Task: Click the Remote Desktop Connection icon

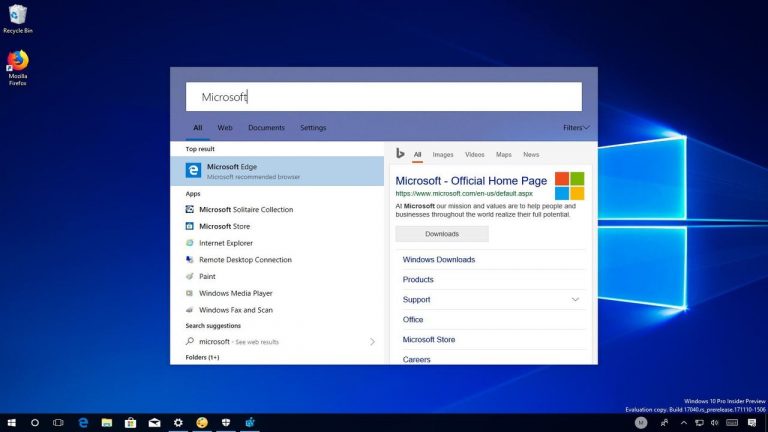Action: click(x=190, y=260)
